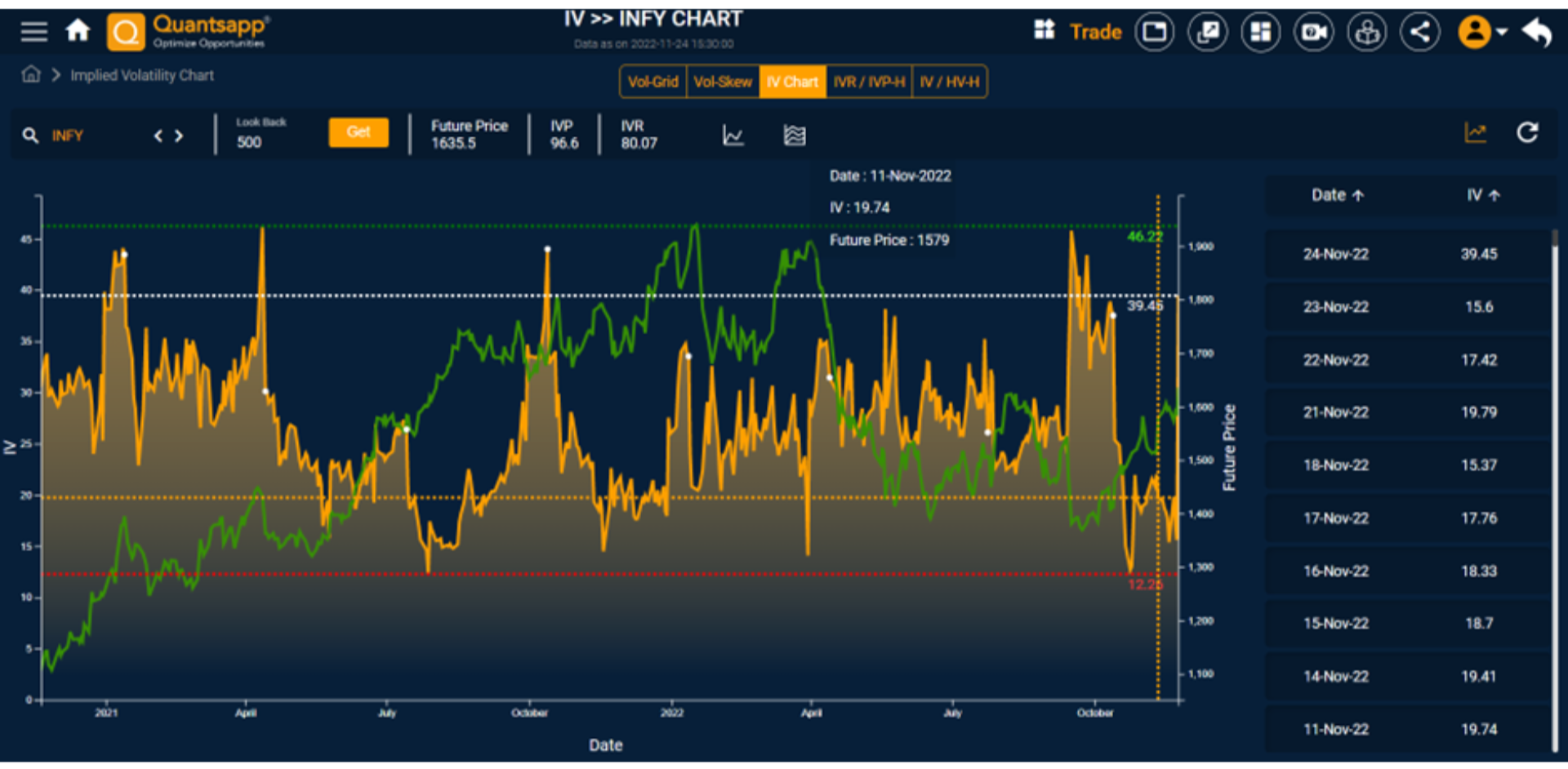Switch to the Vol-Skew tab
This screenshot has height=769, width=1568.
coord(723,82)
